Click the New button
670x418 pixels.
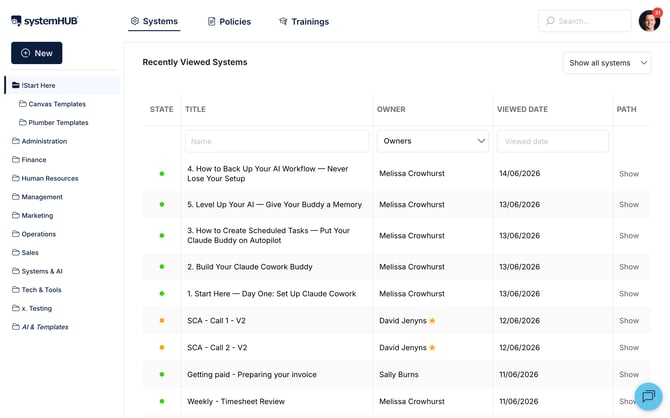[37, 53]
